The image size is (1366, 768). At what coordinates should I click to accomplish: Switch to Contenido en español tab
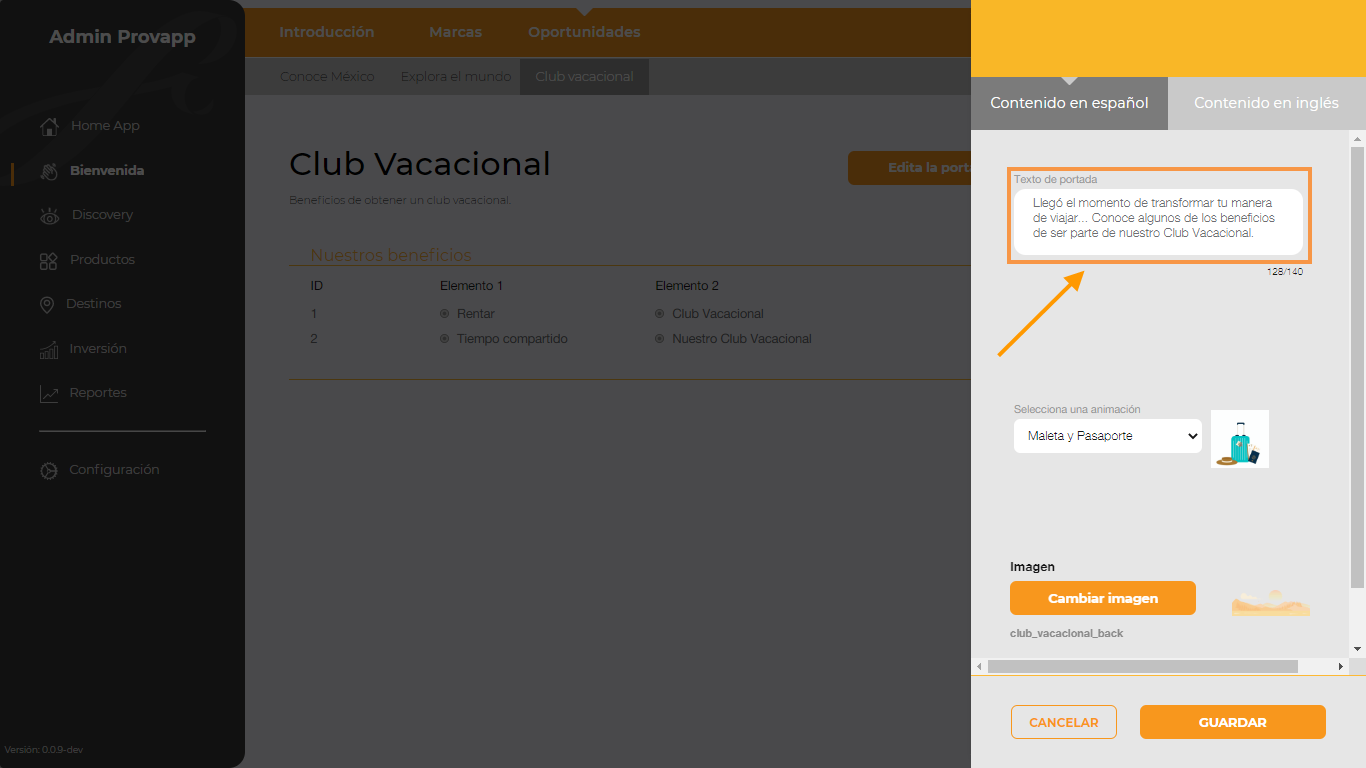[x=1069, y=103]
